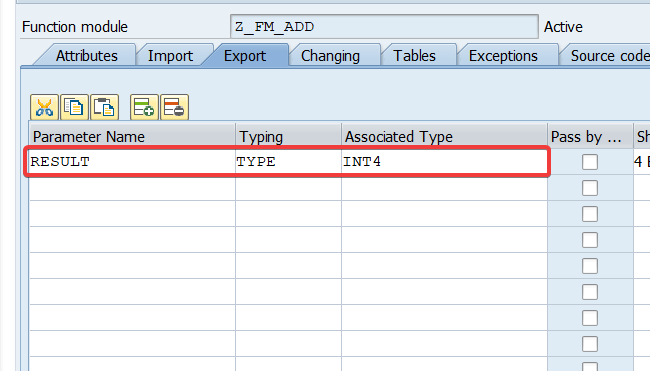
Task: Click the Parameter Name column header
Action: coord(132,136)
